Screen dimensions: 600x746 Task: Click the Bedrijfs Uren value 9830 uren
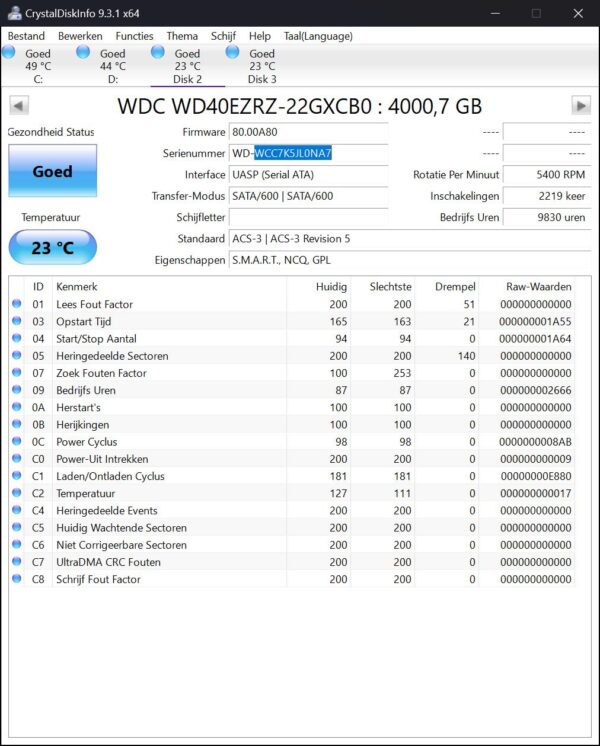coord(547,217)
